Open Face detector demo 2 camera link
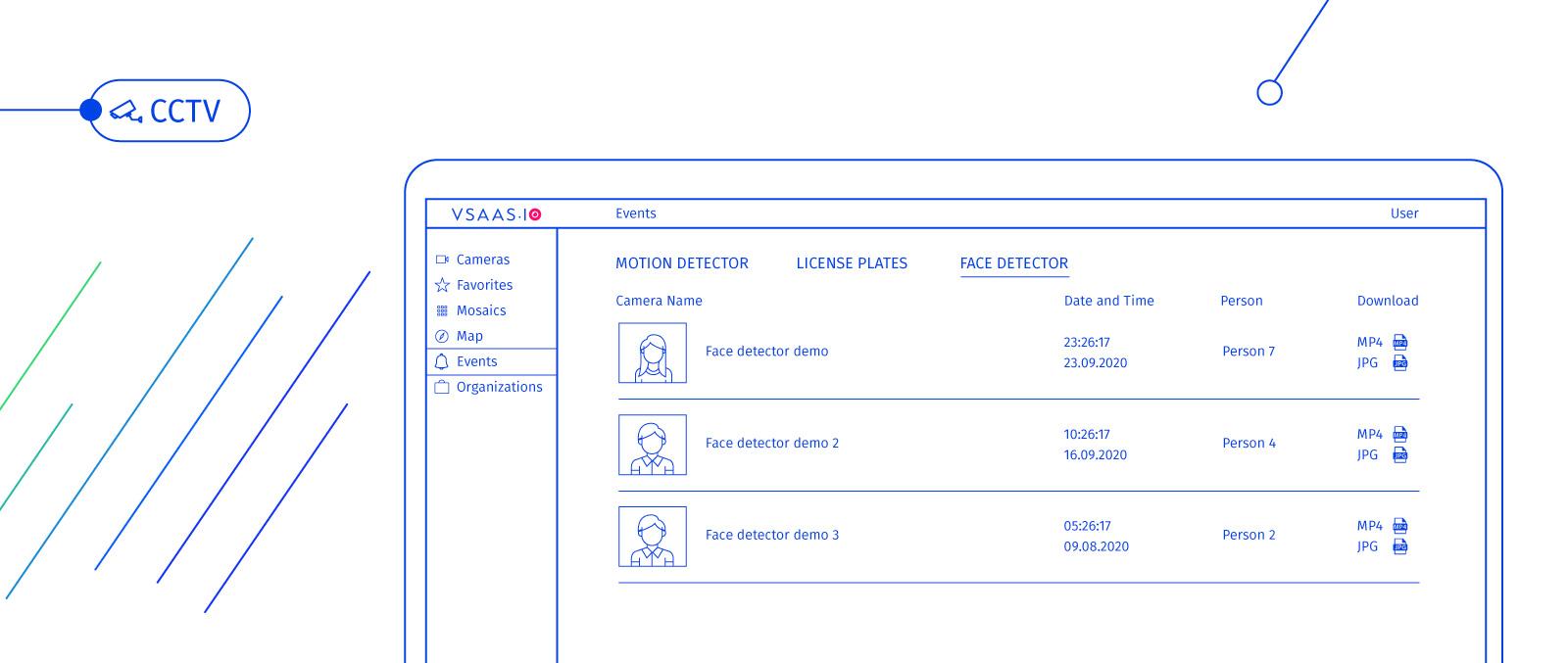This screenshot has height=663, width=1568. coord(771,444)
